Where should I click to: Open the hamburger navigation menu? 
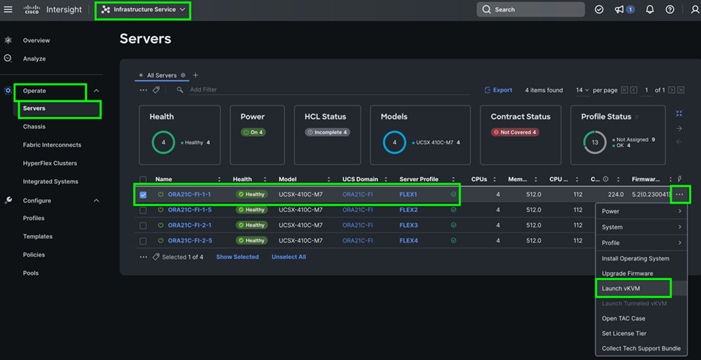[x=8, y=9]
